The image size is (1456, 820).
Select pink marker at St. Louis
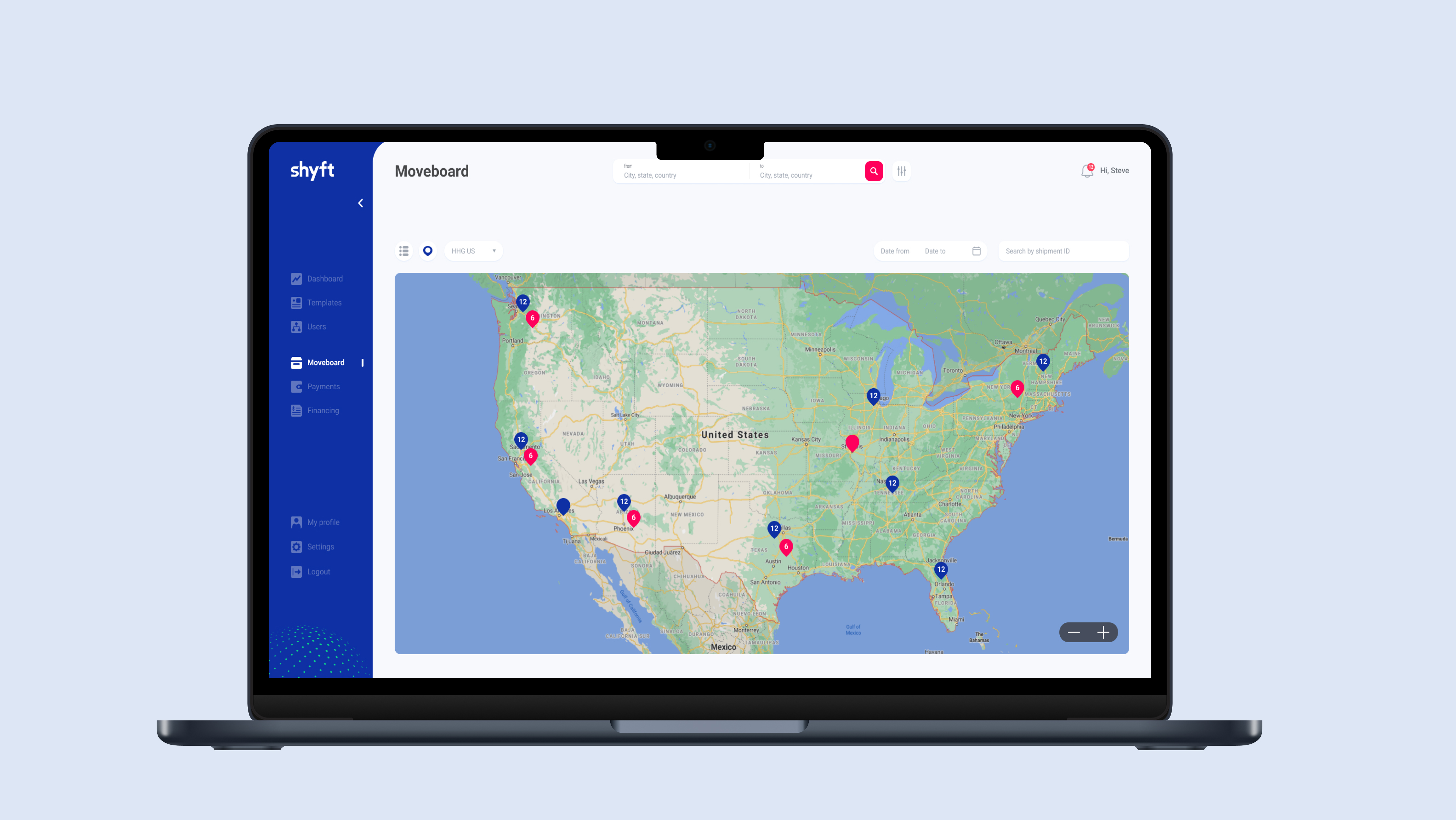click(x=852, y=443)
